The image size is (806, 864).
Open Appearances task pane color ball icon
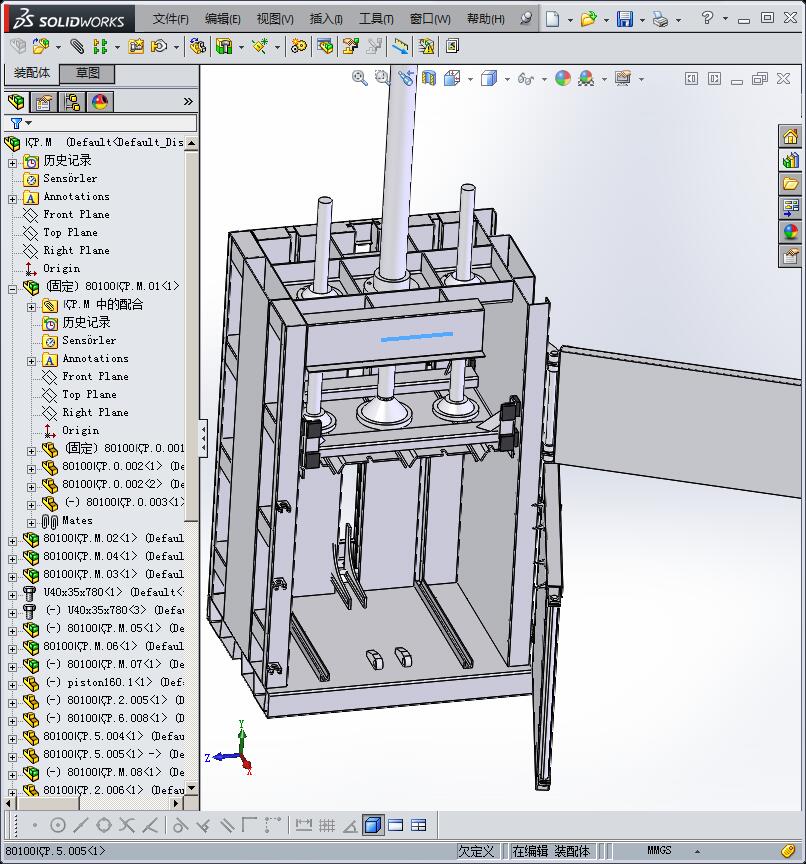tap(790, 232)
